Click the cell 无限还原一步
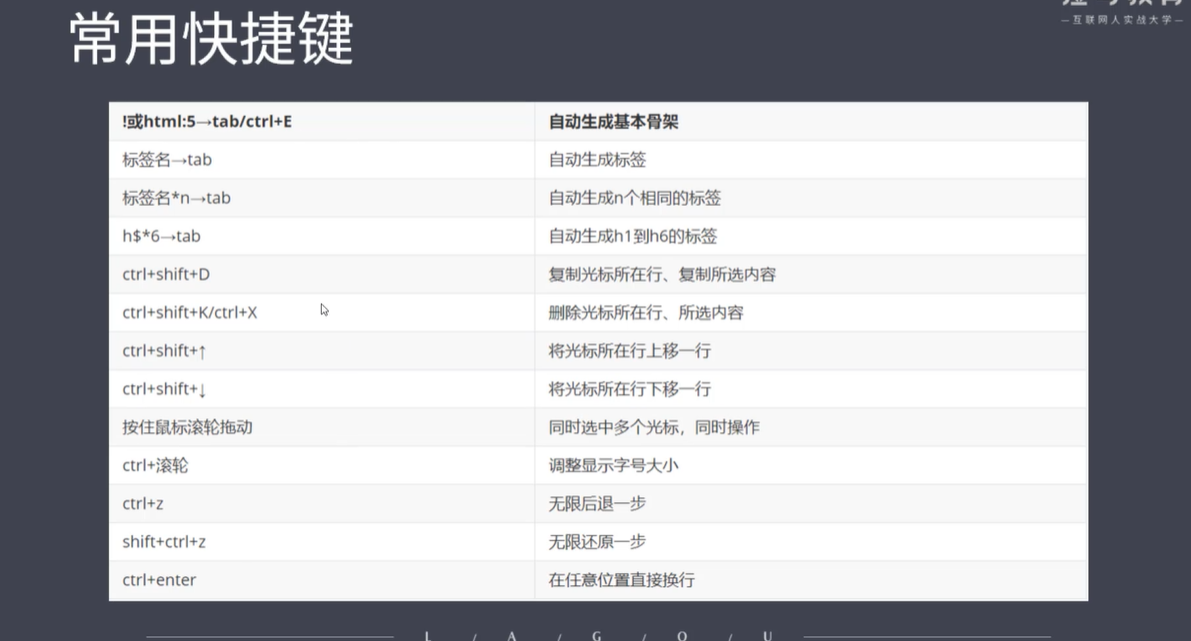The width and height of the screenshot is (1191, 641). coord(811,542)
